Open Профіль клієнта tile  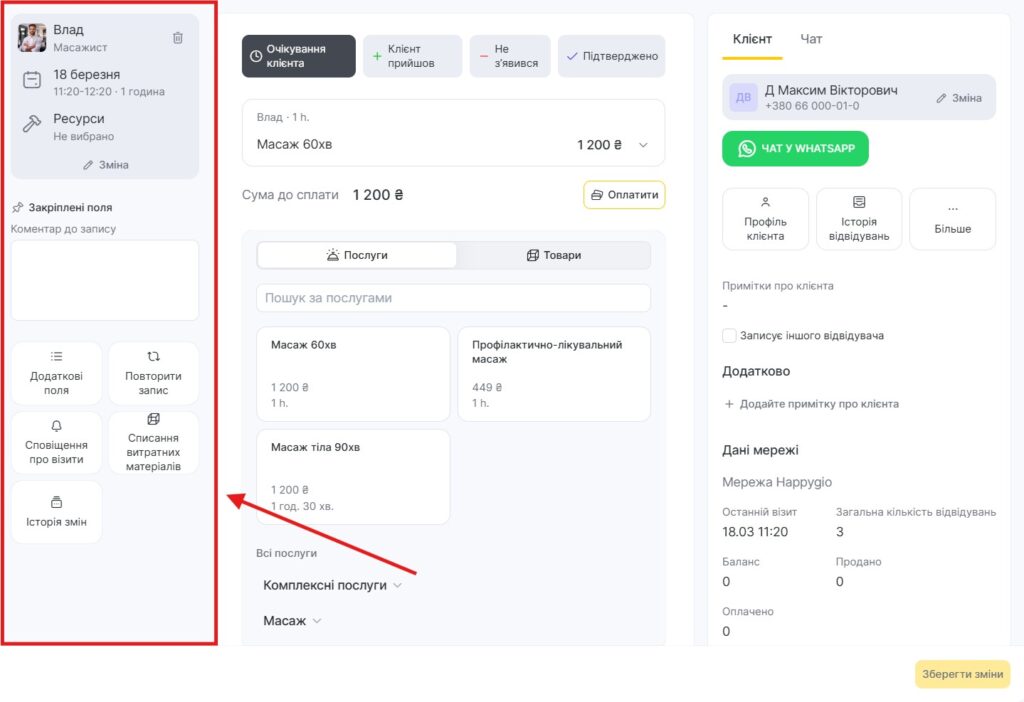[765, 218]
